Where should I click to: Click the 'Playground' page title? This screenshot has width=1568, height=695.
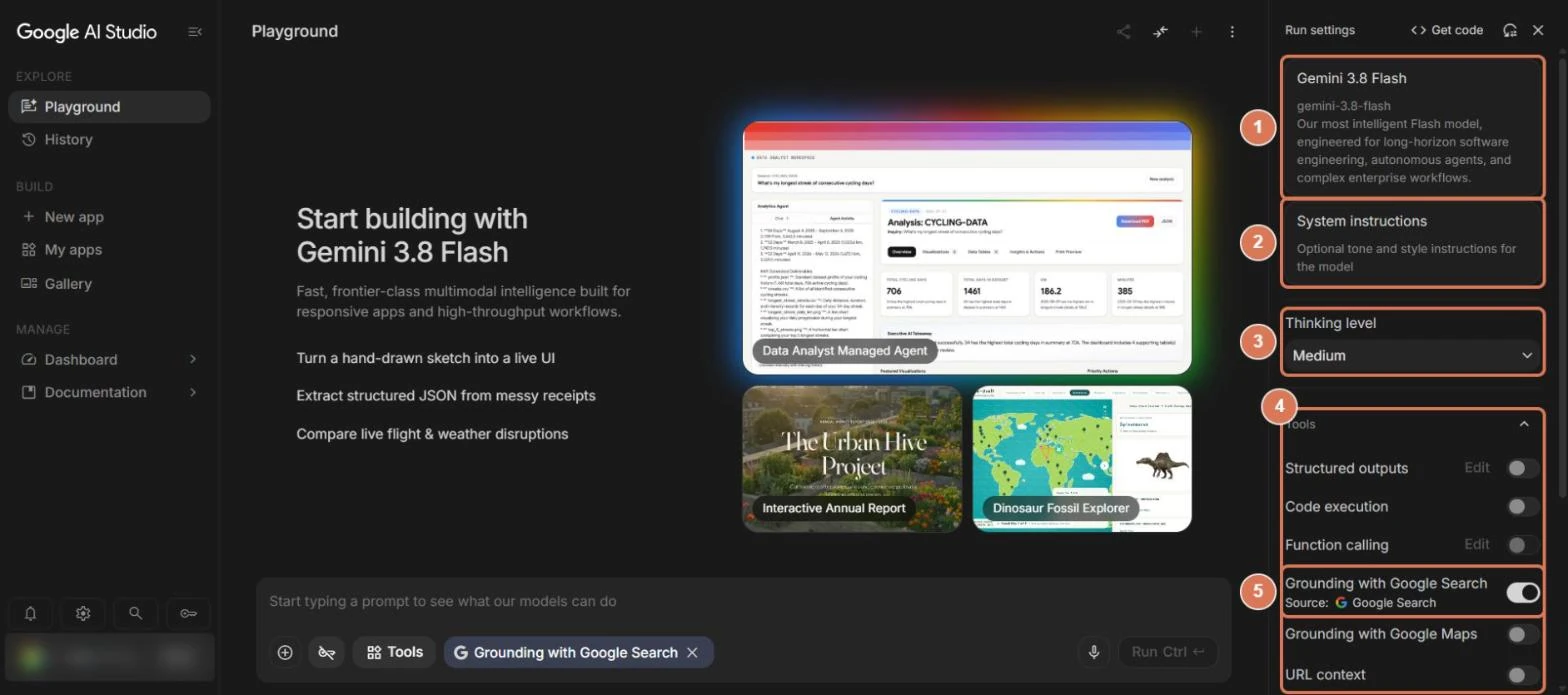(x=295, y=31)
